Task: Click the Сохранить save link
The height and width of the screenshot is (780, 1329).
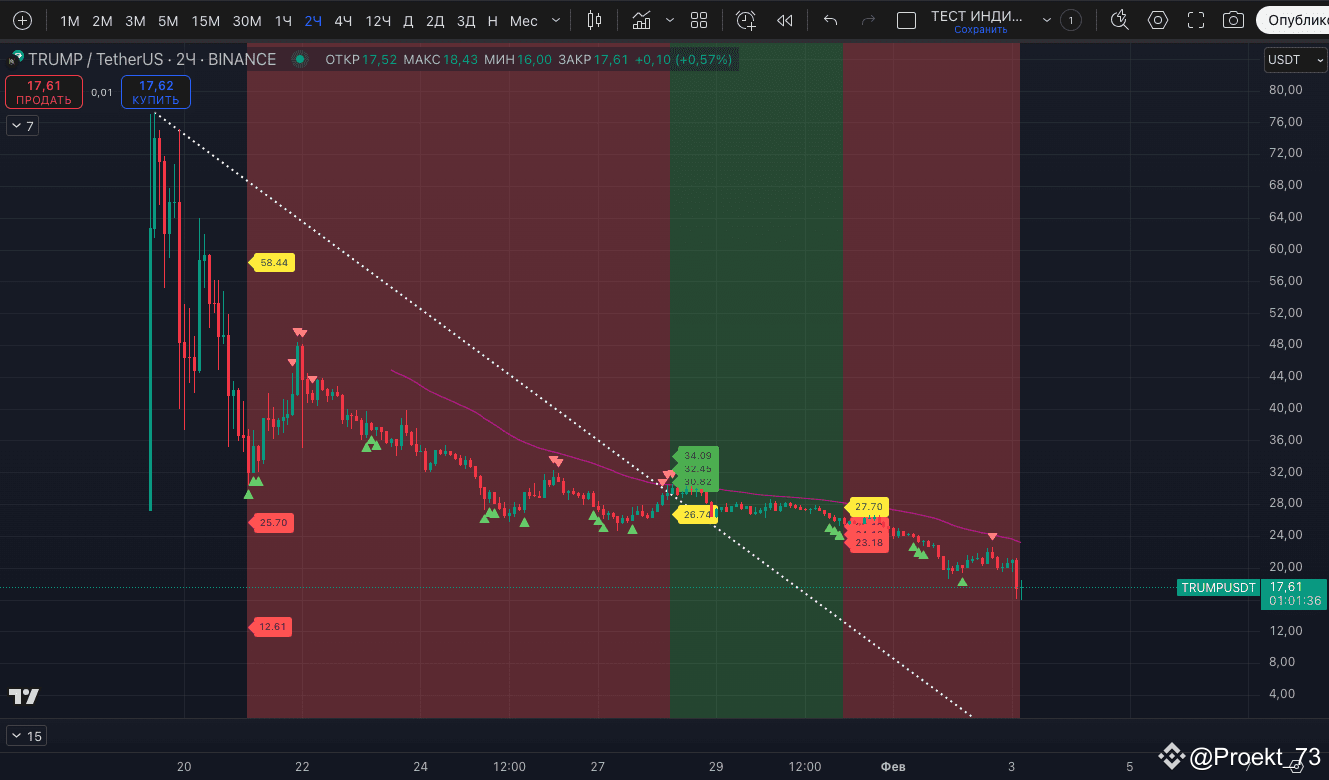Action: pyautogui.click(x=980, y=30)
